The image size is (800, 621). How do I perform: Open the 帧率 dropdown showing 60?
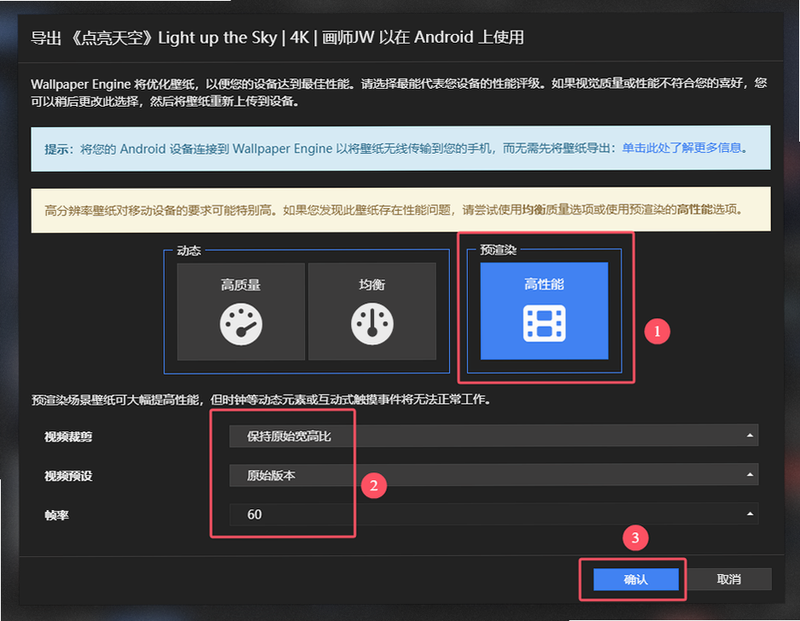point(493,514)
